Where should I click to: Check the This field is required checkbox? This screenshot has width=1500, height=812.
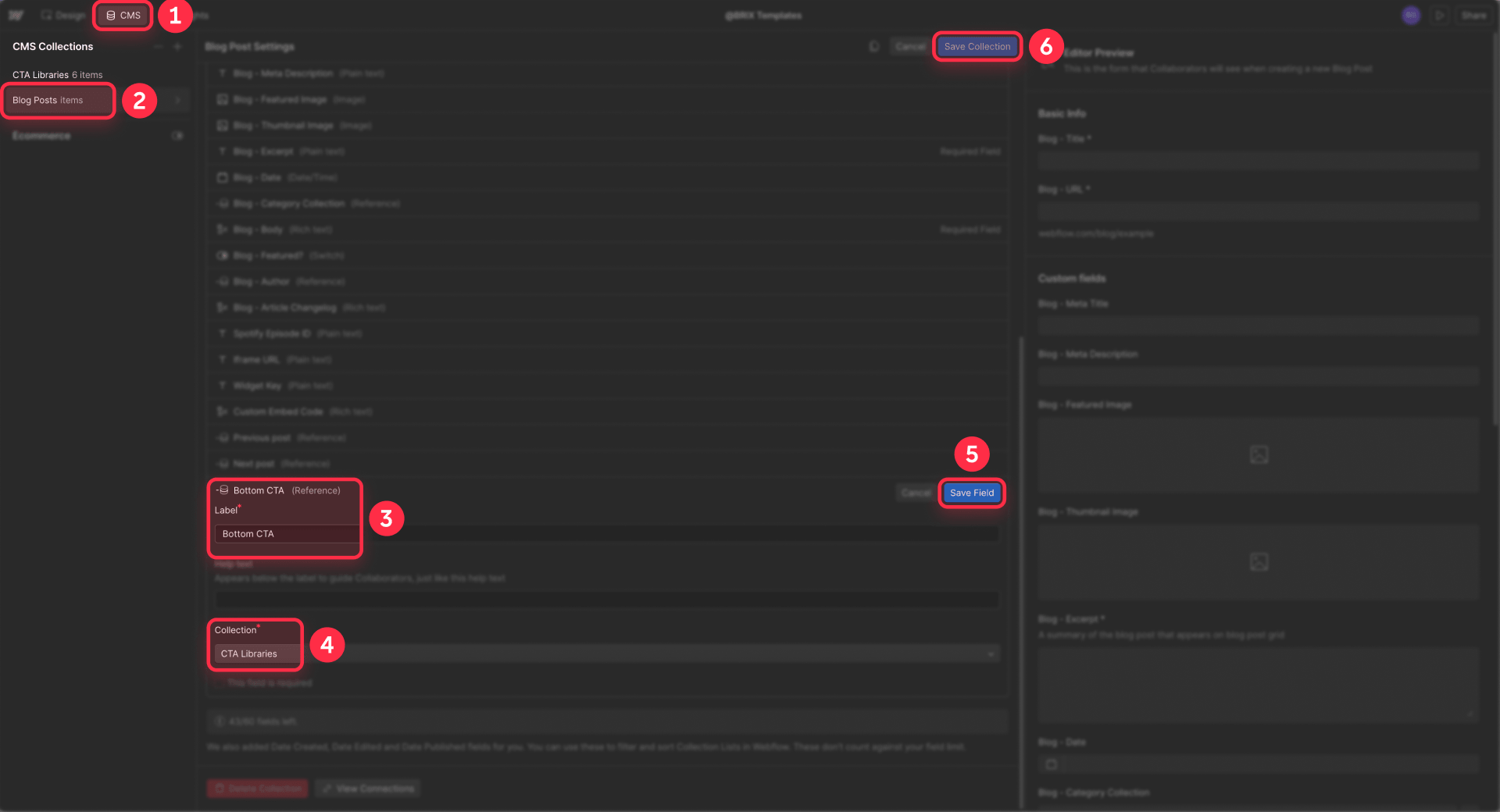click(x=220, y=682)
